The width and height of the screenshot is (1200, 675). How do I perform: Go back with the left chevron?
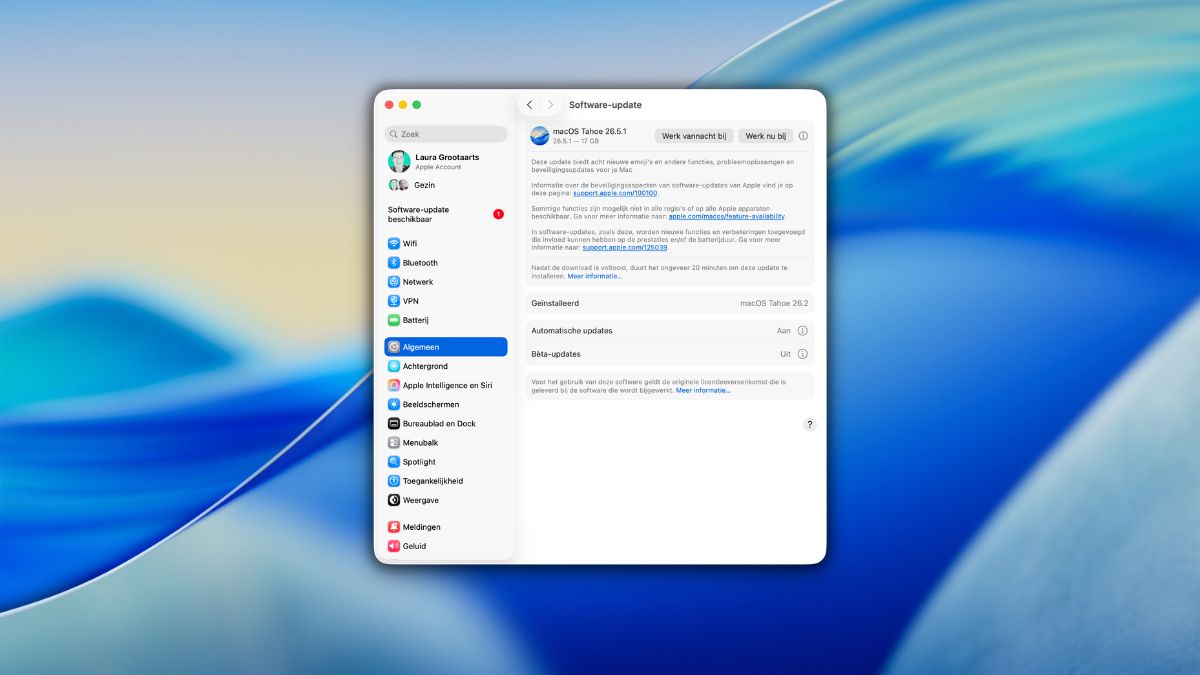529,105
